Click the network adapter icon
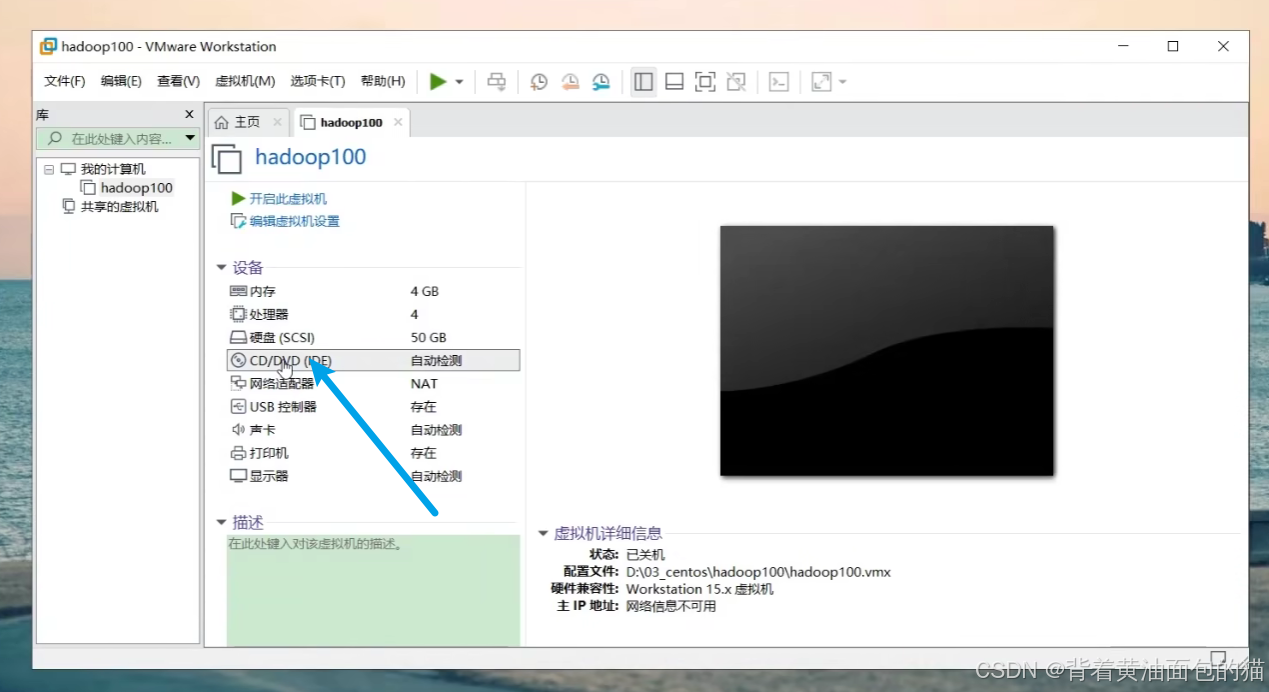 [x=238, y=384]
